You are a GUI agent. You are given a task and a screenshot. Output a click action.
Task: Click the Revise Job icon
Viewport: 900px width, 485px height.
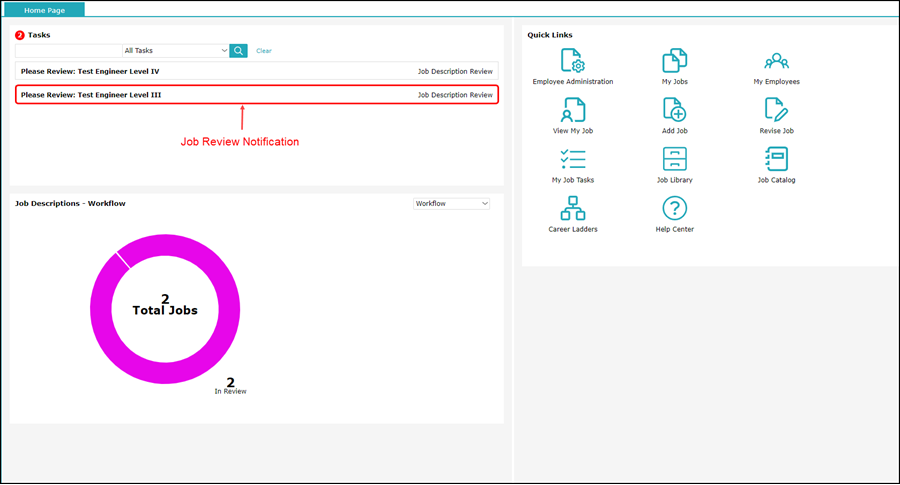[x=776, y=110]
